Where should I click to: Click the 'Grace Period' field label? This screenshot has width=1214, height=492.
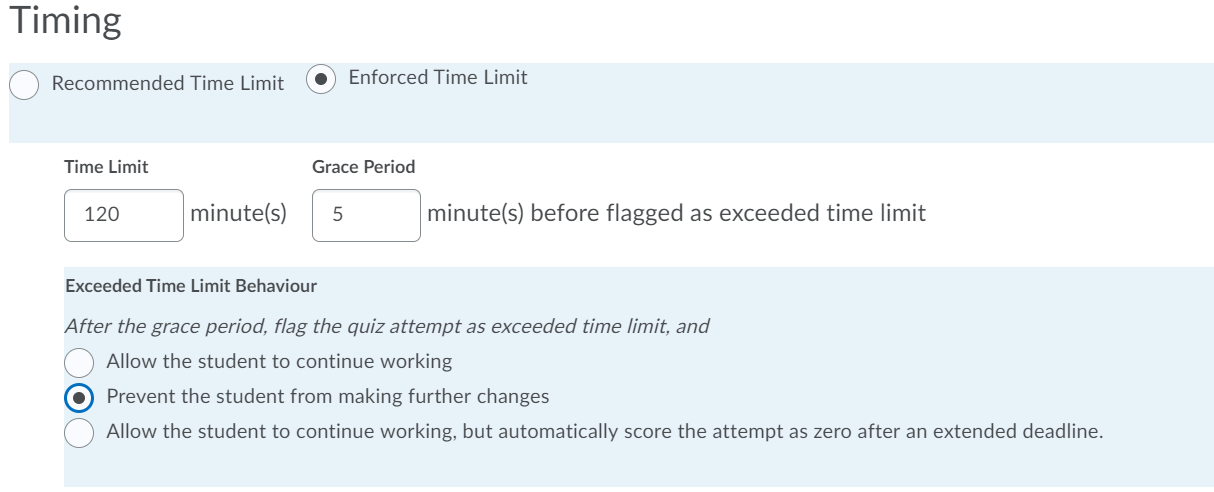tap(363, 167)
